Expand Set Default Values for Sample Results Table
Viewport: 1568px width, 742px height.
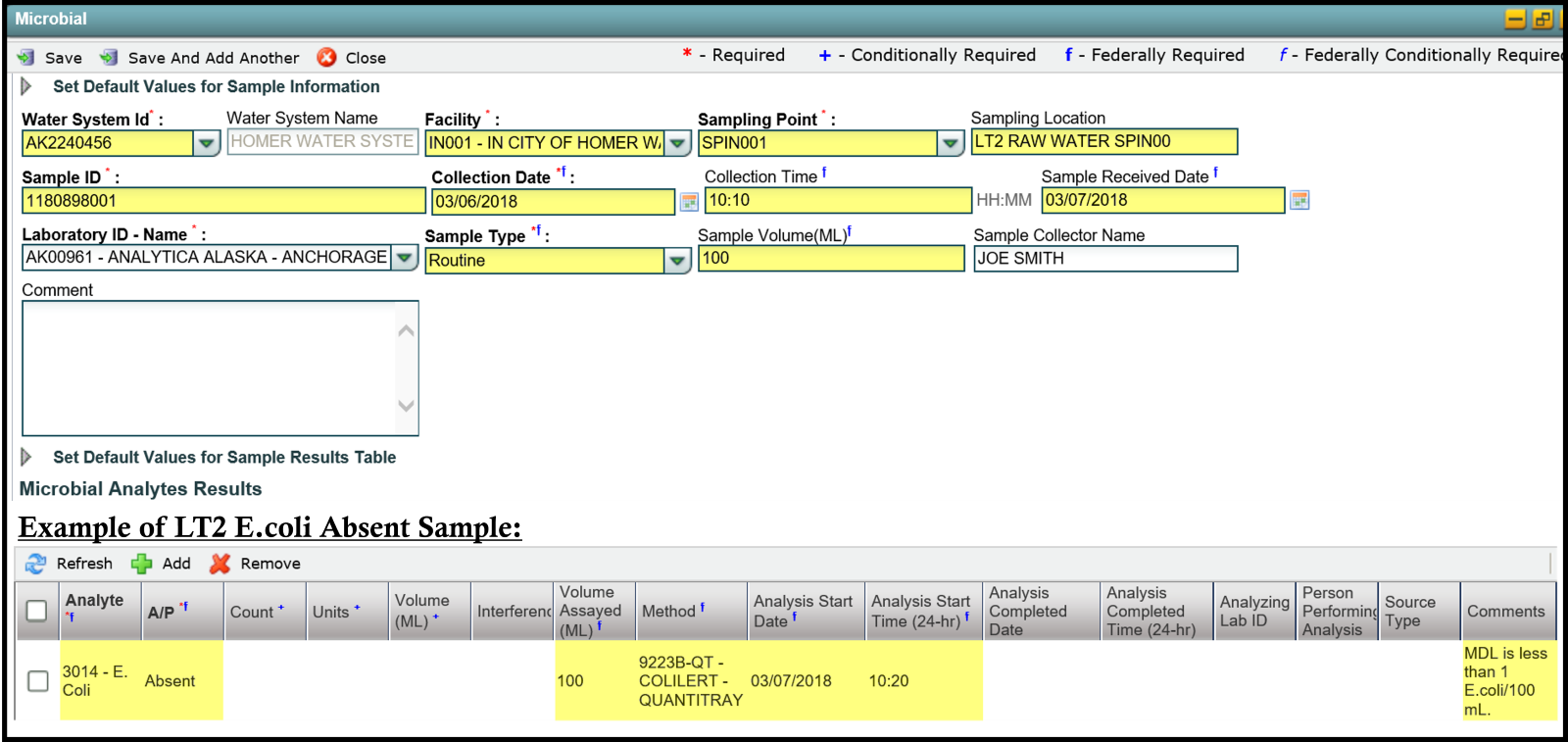26,458
